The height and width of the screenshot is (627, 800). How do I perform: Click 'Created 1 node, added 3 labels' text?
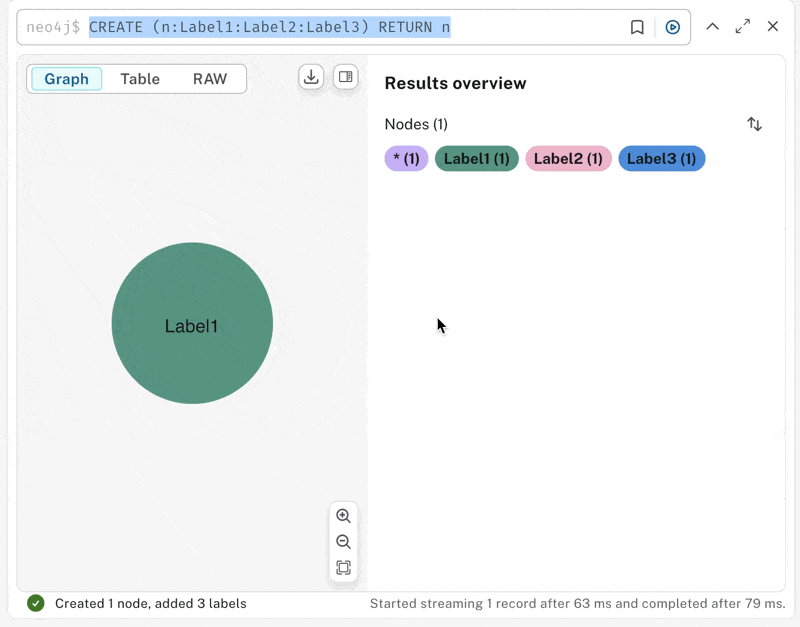[151, 604]
